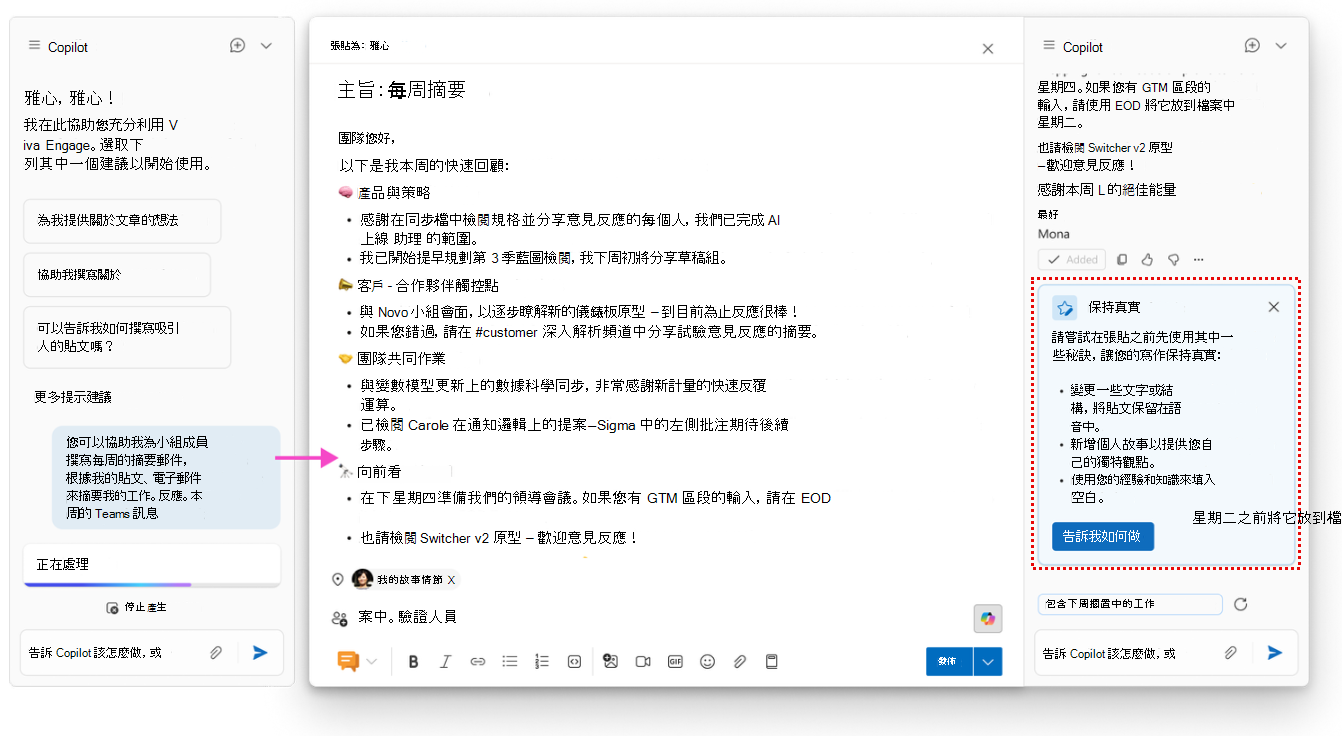Viewport: 1342px width, 736px height.
Task: Close the 保持真實 tip card
Action: click(1273, 307)
